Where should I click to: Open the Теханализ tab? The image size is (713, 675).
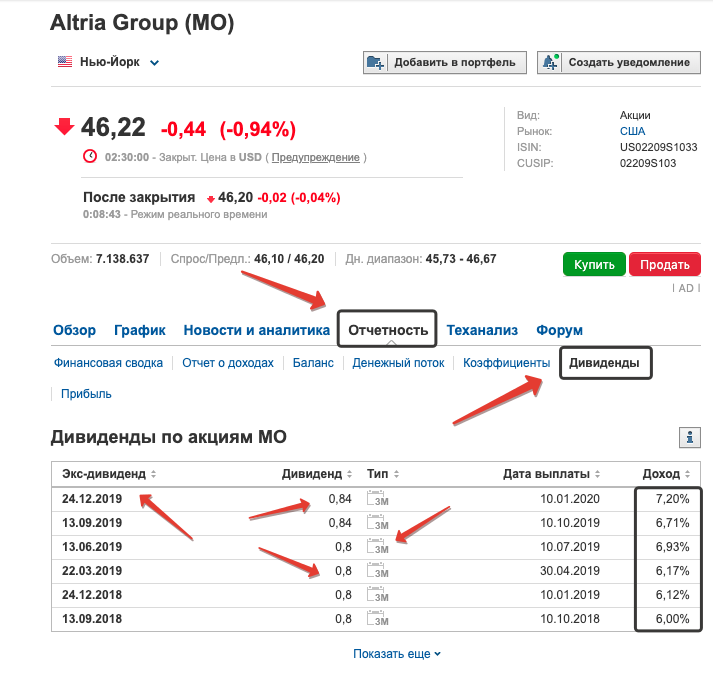point(482,330)
